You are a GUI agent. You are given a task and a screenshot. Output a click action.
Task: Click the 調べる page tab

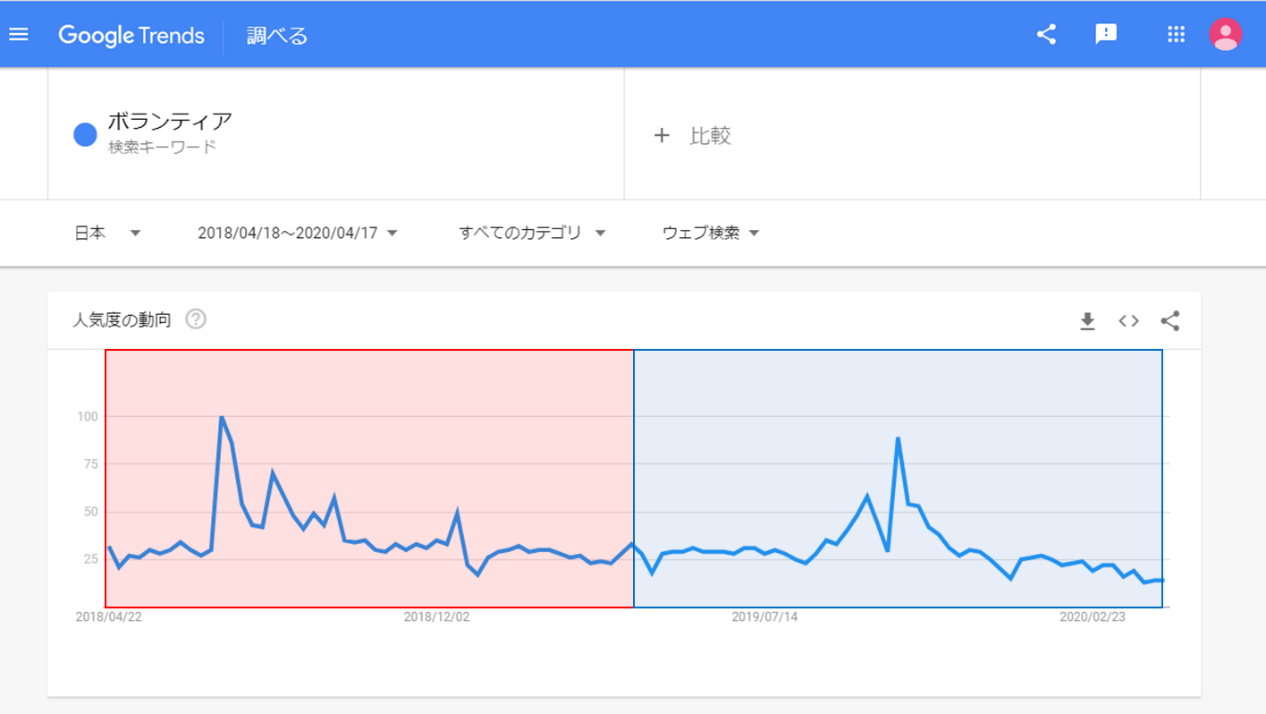click(x=277, y=36)
